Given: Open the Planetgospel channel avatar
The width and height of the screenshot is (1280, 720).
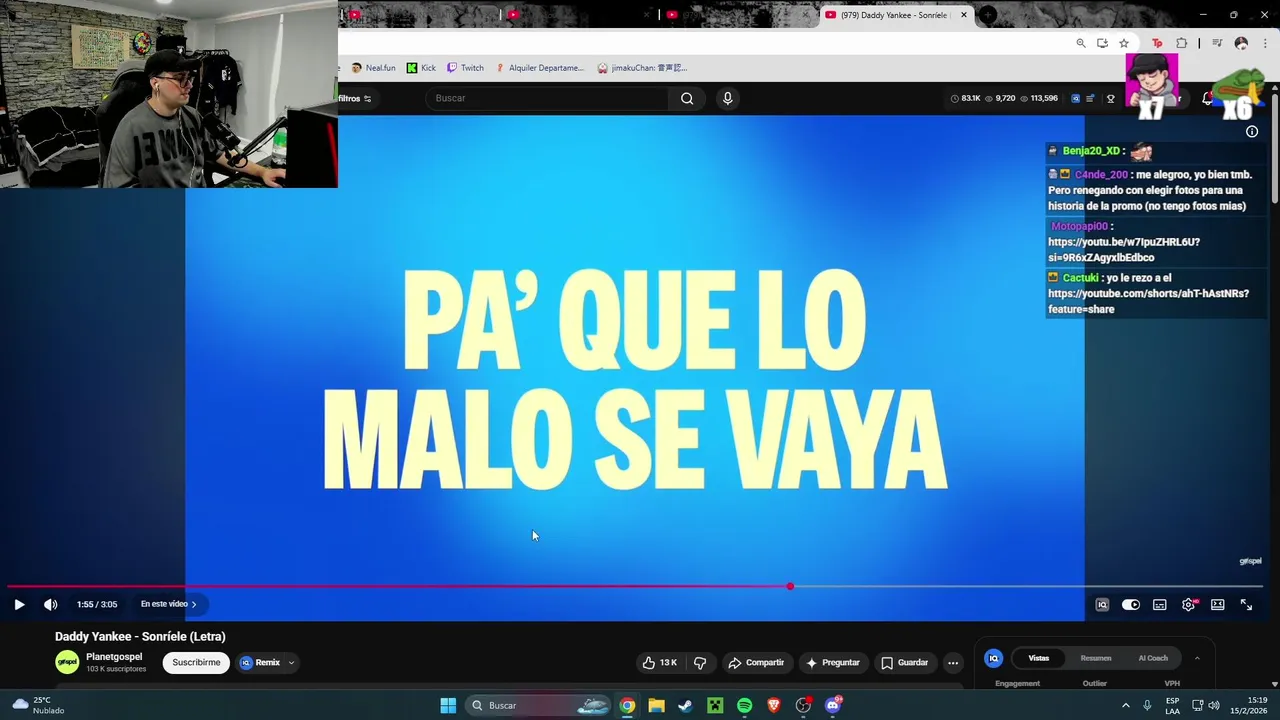Looking at the screenshot, I should 67,662.
